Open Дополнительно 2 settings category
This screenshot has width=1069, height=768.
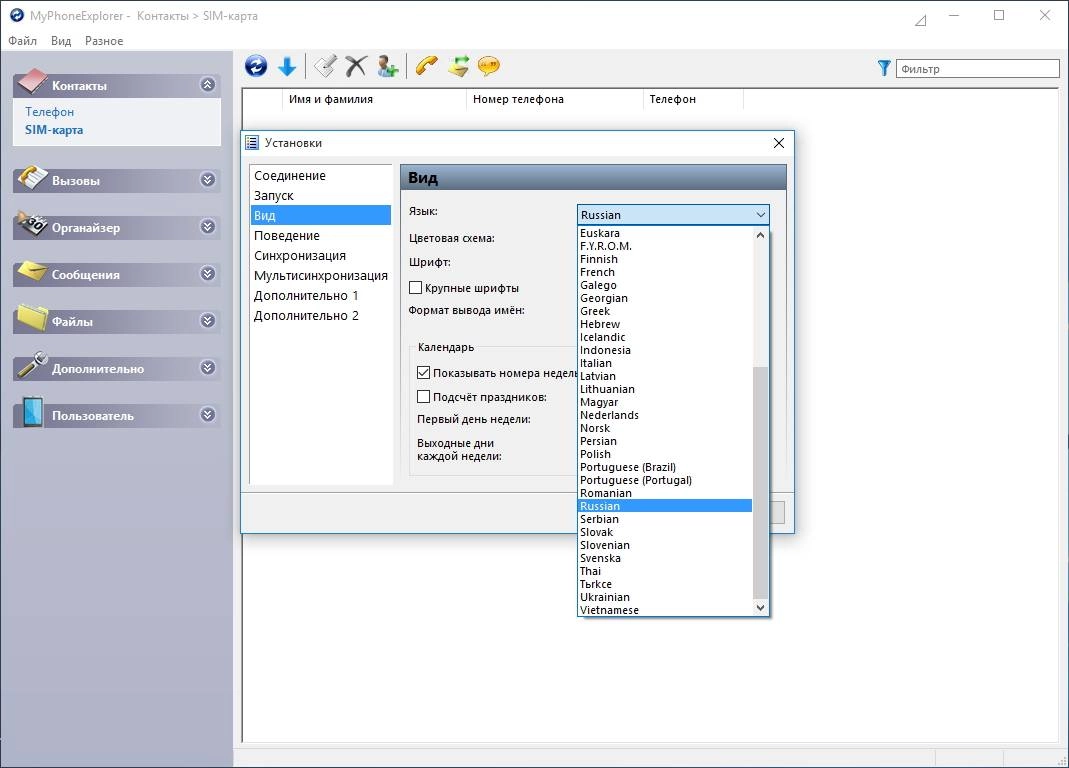(321, 315)
